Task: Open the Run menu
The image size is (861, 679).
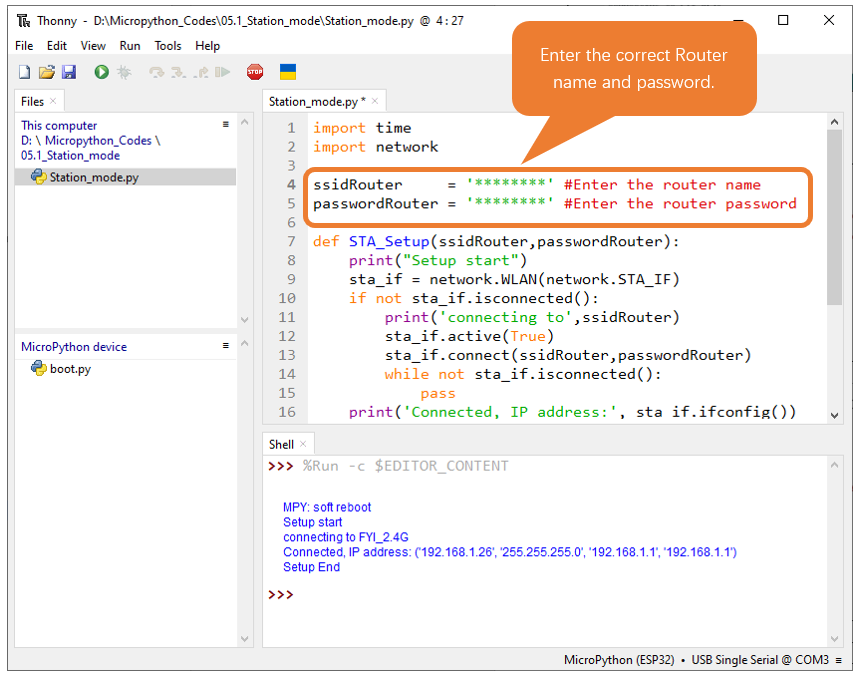Action: coord(130,46)
